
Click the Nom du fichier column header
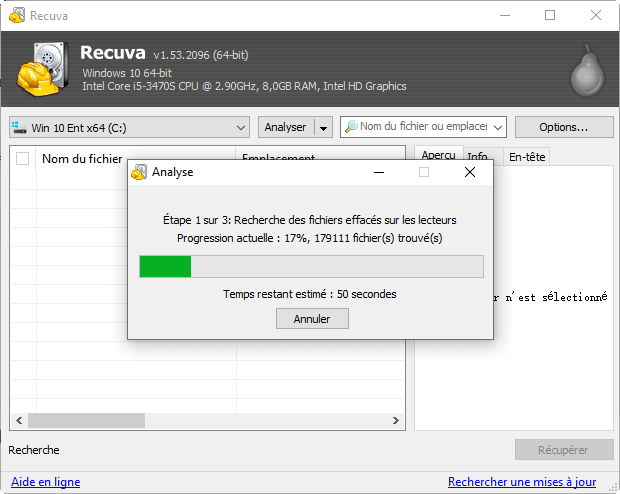[82, 159]
